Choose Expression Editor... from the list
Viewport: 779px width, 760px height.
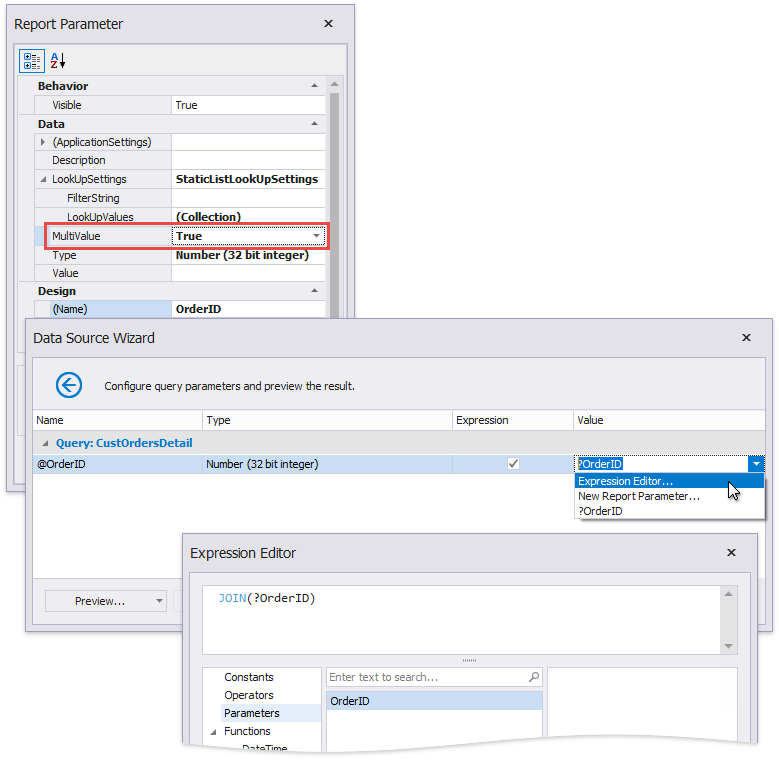tap(626, 481)
